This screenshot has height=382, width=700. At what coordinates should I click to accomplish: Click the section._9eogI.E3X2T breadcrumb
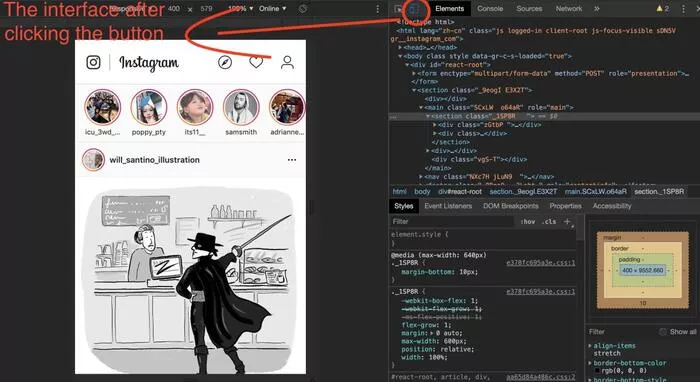(x=523, y=191)
